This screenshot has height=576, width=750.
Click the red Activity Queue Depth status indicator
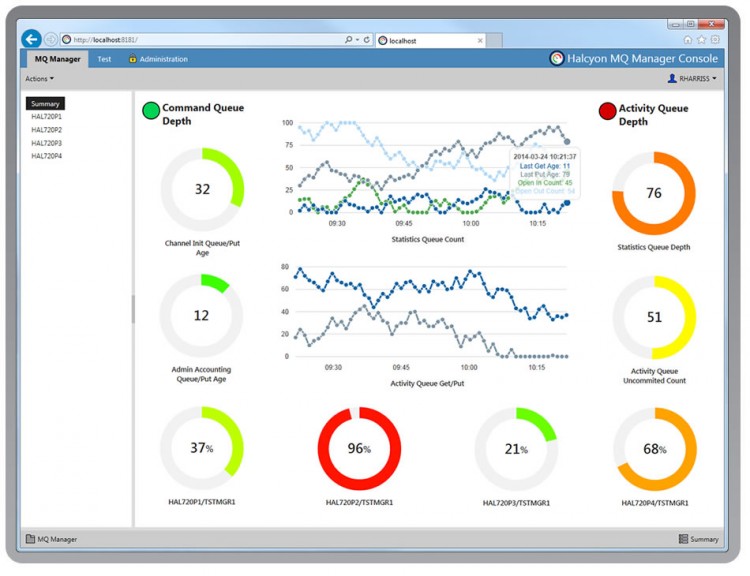click(x=607, y=110)
